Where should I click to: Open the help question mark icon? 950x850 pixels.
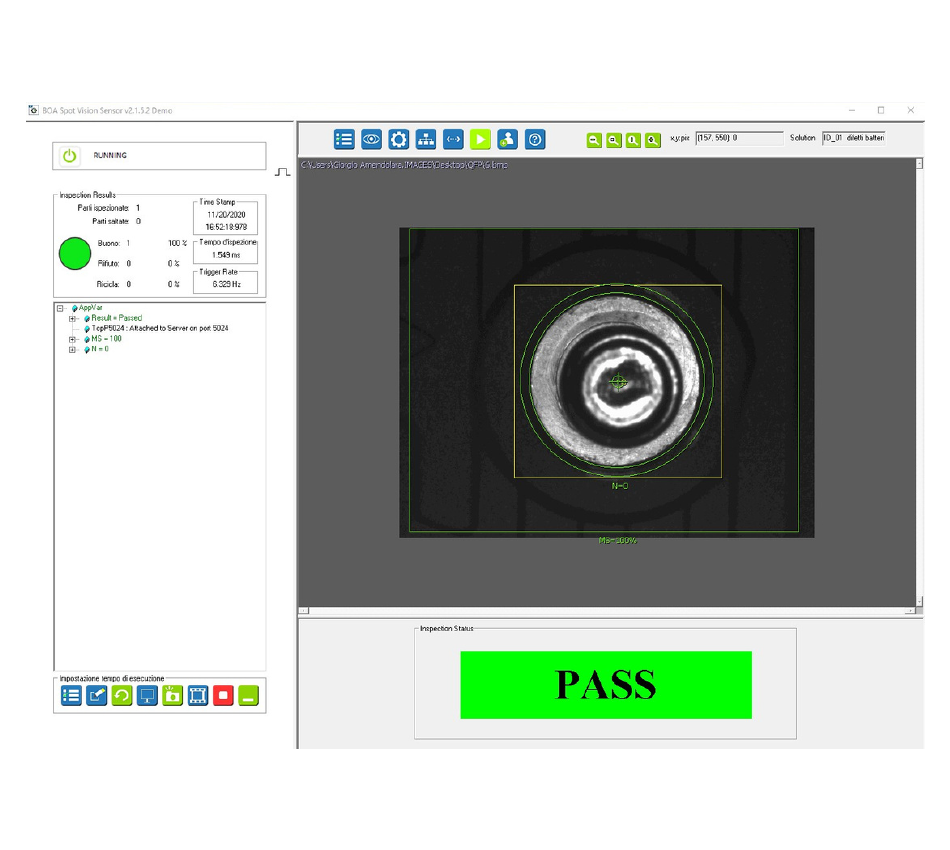[x=535, y=140]
